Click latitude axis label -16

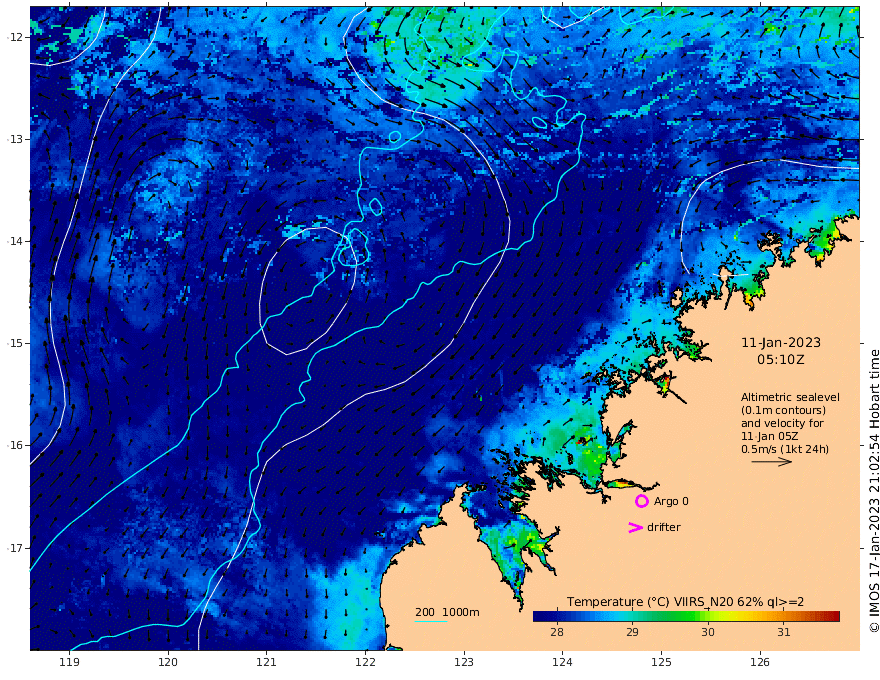(15, 445)
